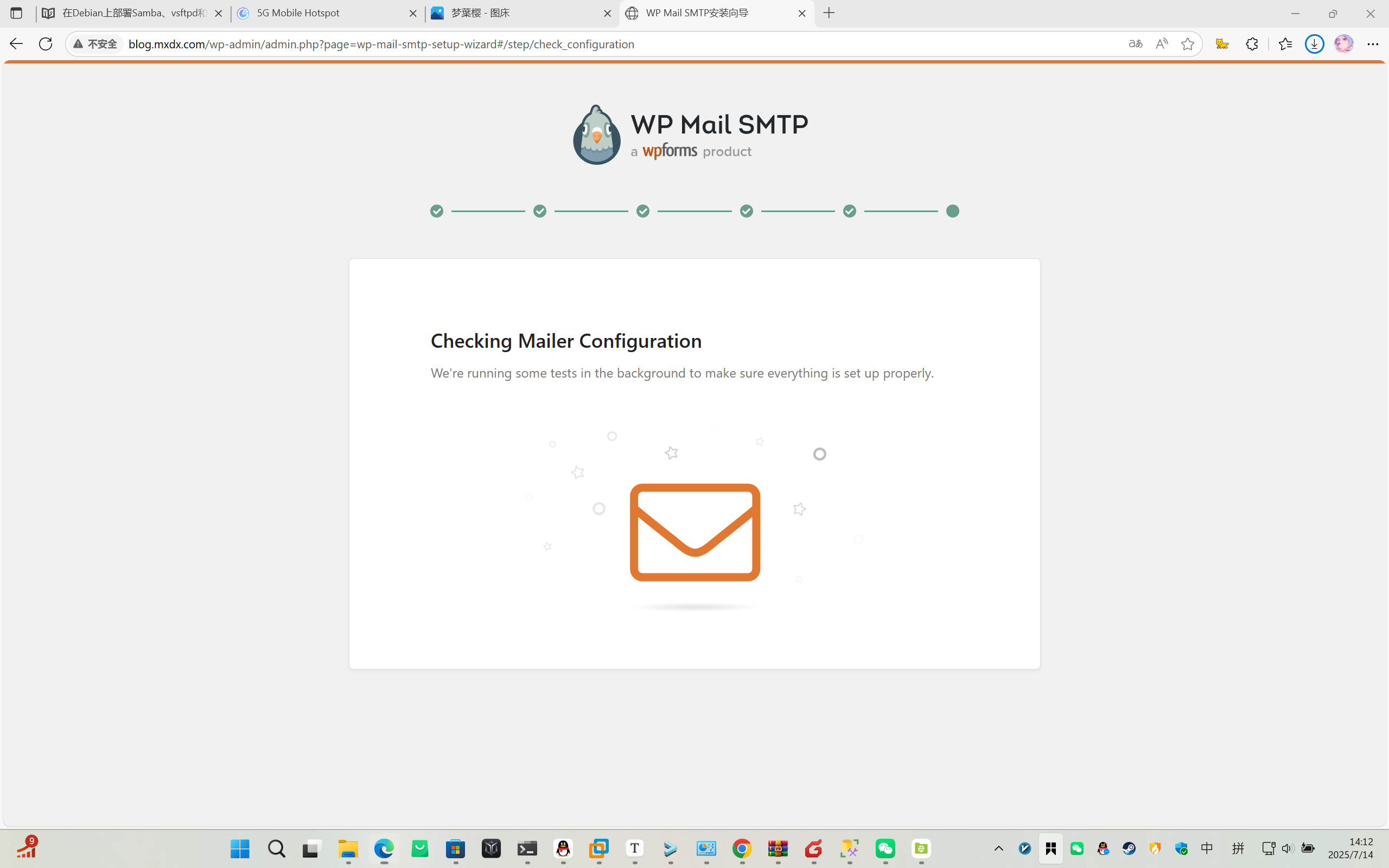Image resolution: width=1389 pixels, height=868 pixels.
Task: Click the fifth completed wizard step marker
Action: click(850, 211)
